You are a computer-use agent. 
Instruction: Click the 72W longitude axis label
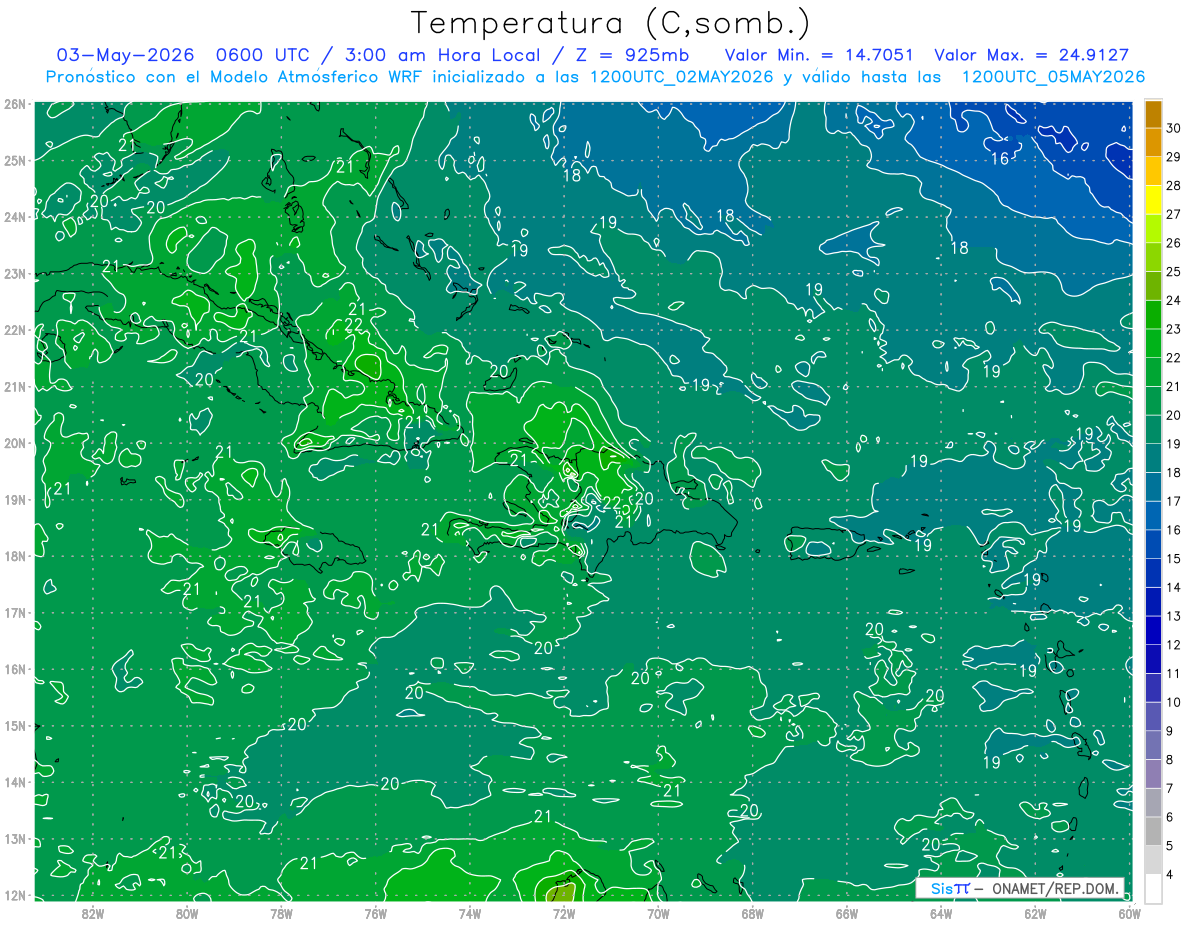click(563, 913)
